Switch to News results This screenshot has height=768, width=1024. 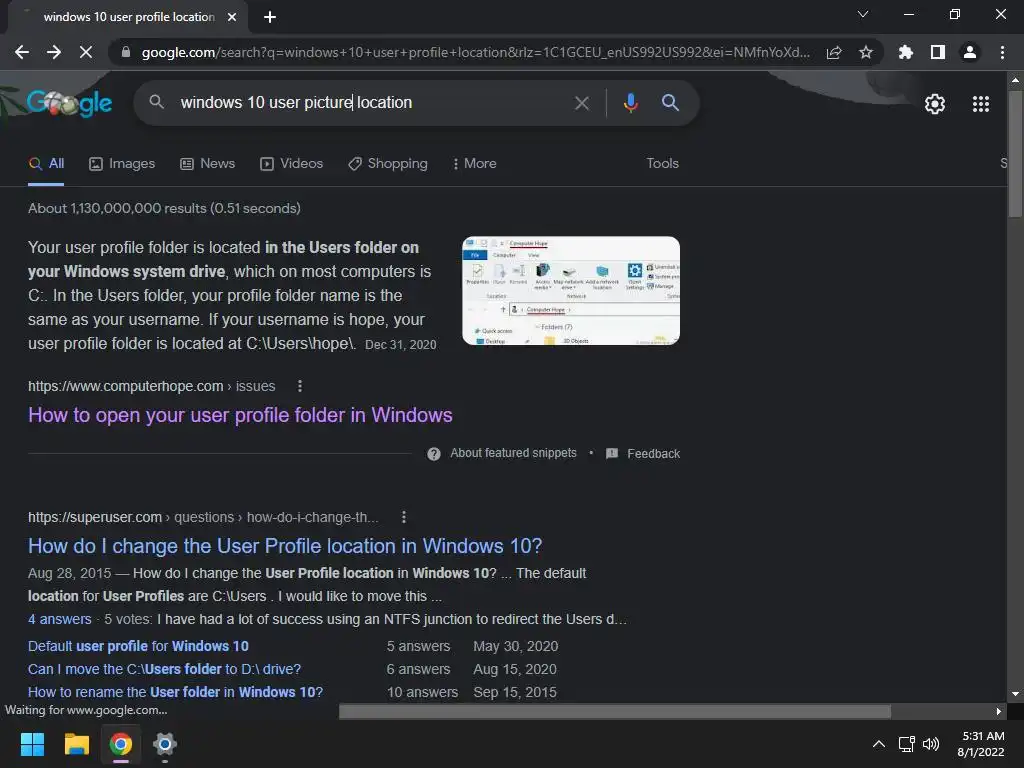point(208,163)
